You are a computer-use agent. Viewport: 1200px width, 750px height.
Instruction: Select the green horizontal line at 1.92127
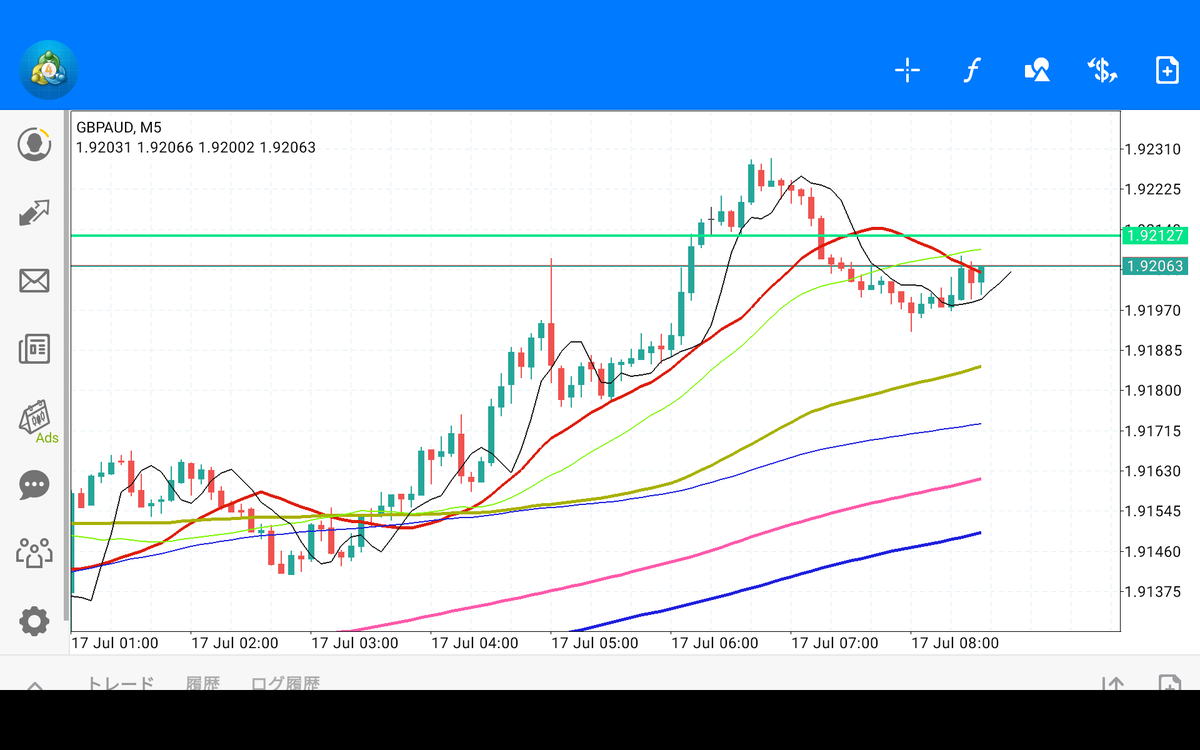tap(594, 236)
